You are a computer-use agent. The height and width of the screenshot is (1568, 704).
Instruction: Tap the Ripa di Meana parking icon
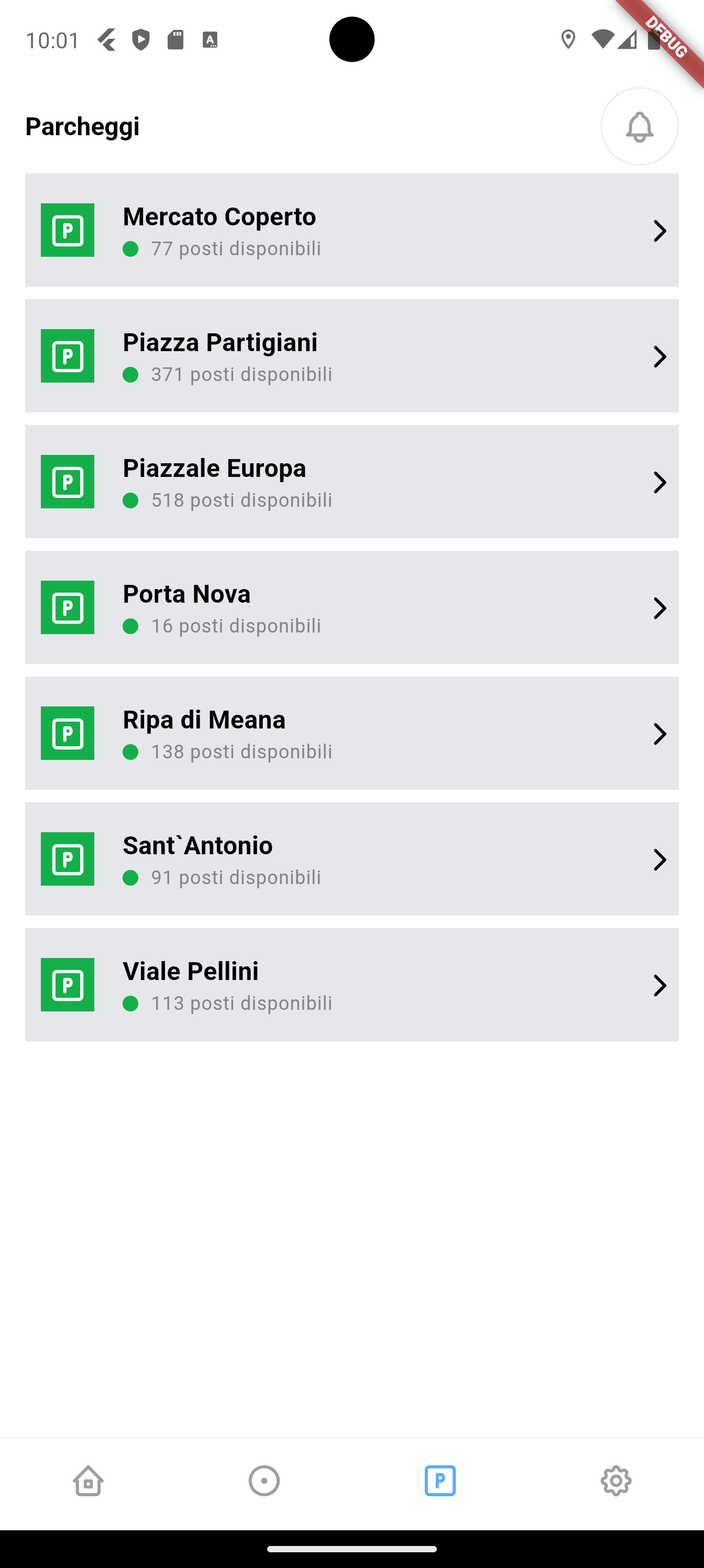point(68,734)
